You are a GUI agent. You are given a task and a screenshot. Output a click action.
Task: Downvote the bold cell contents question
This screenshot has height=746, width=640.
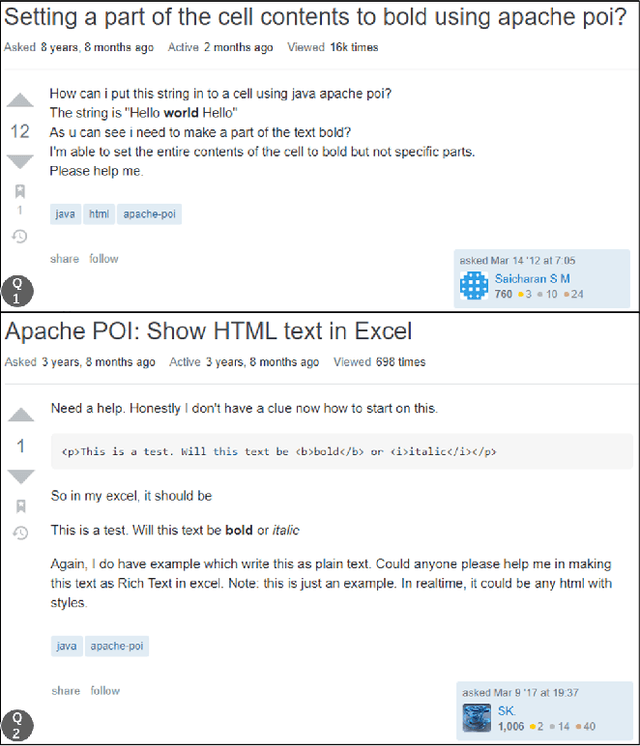coord(20,160)
